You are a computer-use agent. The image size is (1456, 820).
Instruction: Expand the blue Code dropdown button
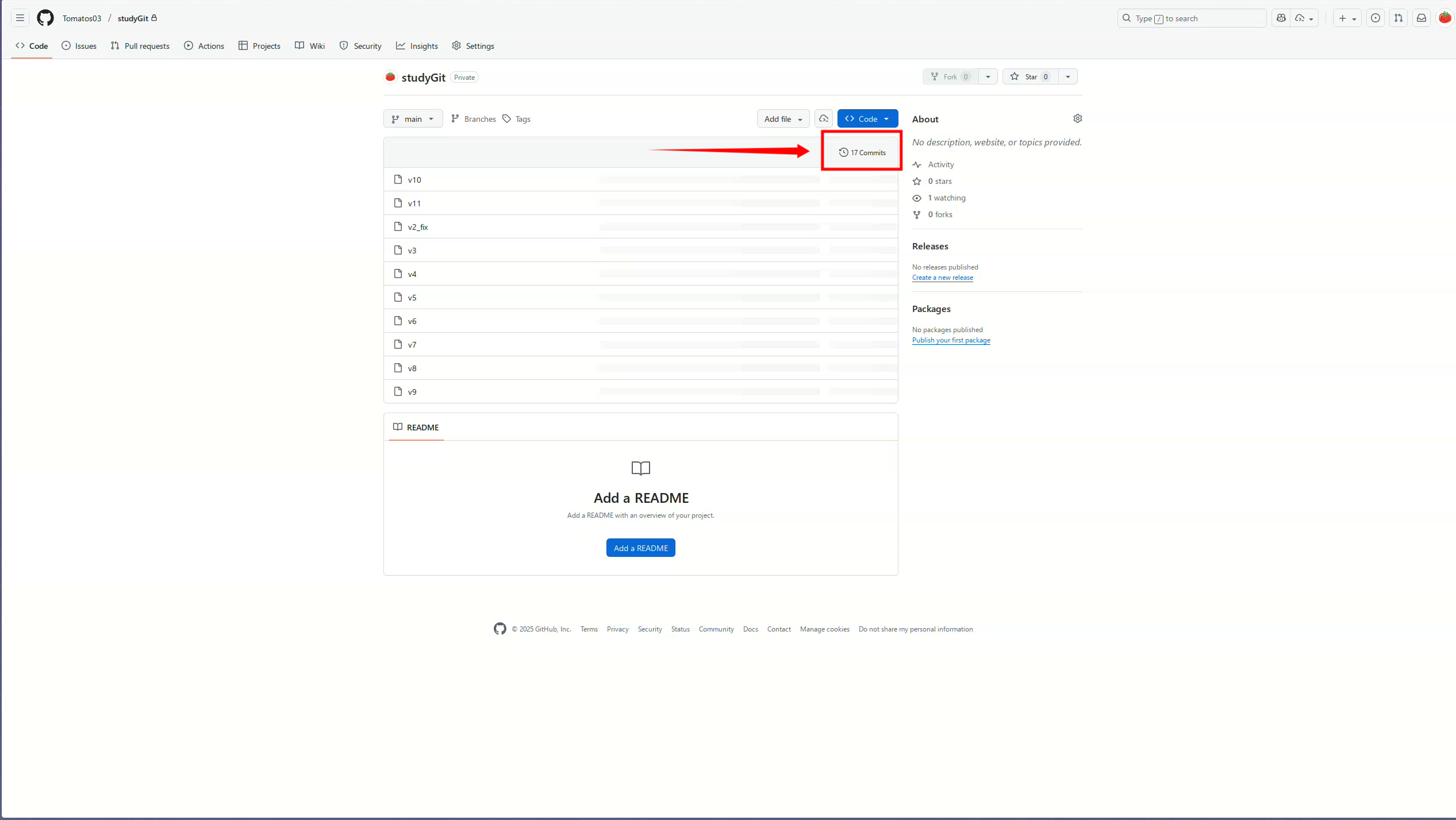coord(867,119)
